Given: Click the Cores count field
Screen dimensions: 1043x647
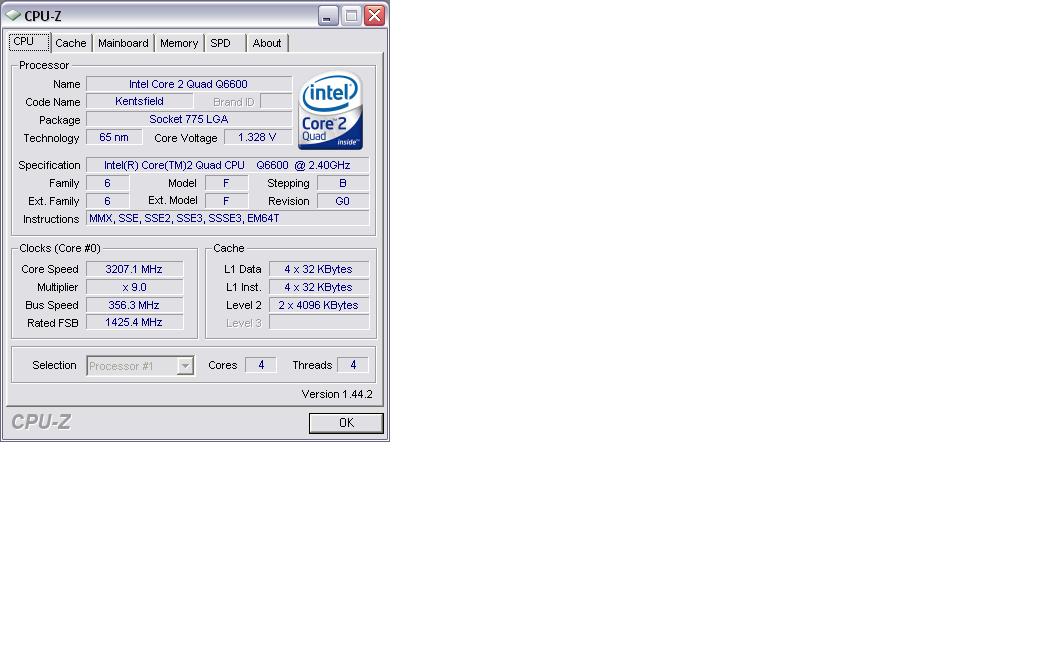Looking at the screenshot, I should point(261,365).
